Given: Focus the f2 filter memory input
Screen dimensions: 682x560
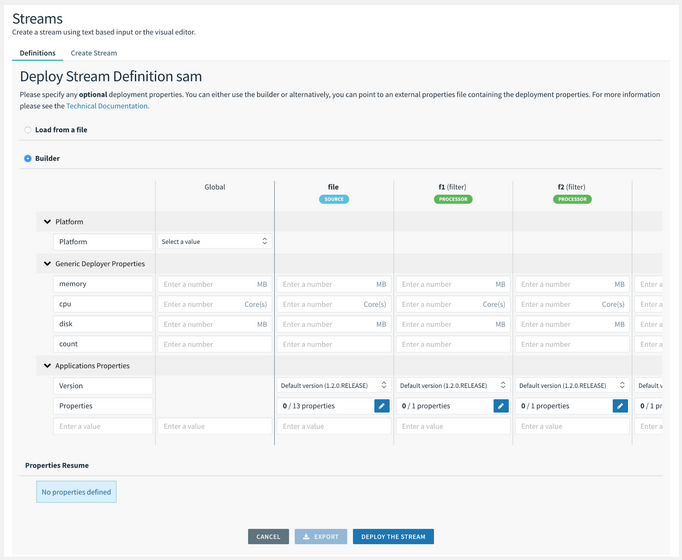Looking at the screenshot, I should [x=572, y=284].
